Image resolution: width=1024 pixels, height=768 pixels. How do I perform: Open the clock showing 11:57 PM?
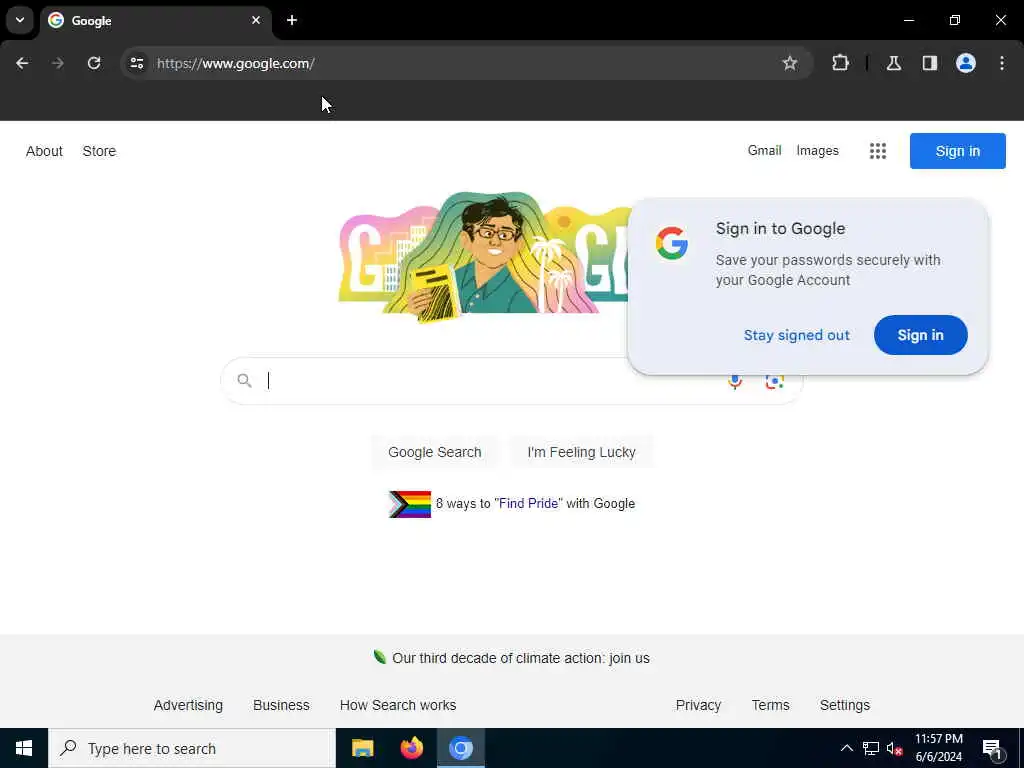pos(938,748)
